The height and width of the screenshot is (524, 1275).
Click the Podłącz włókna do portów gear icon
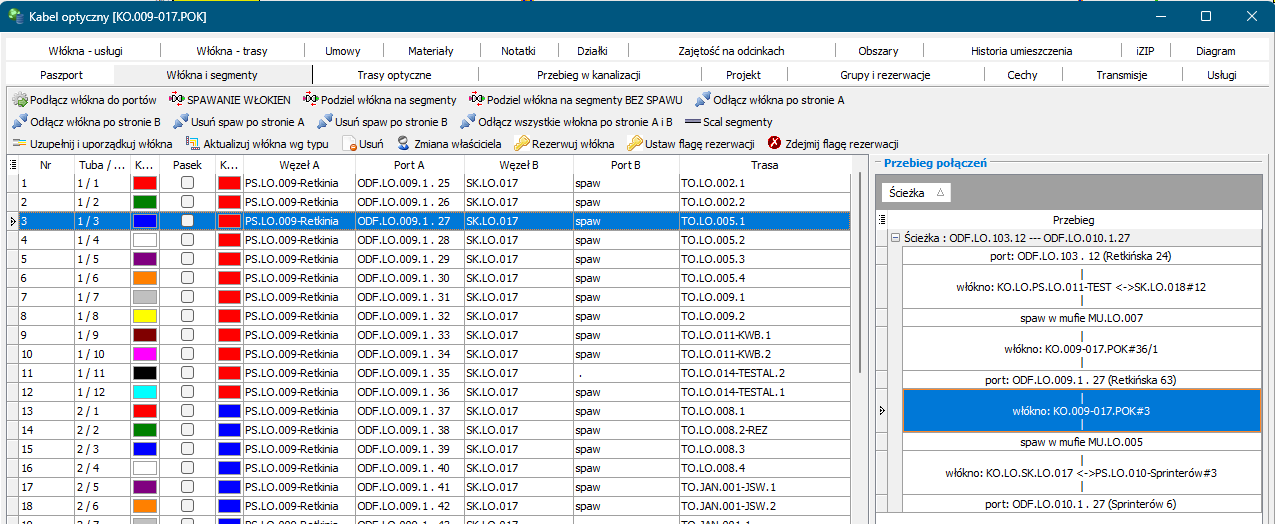(20, 100)
